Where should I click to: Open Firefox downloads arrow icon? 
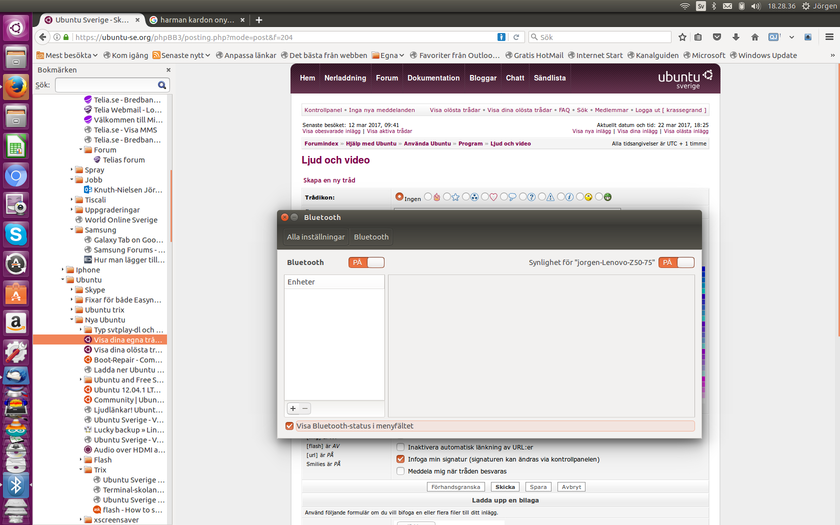pos(736,37)
